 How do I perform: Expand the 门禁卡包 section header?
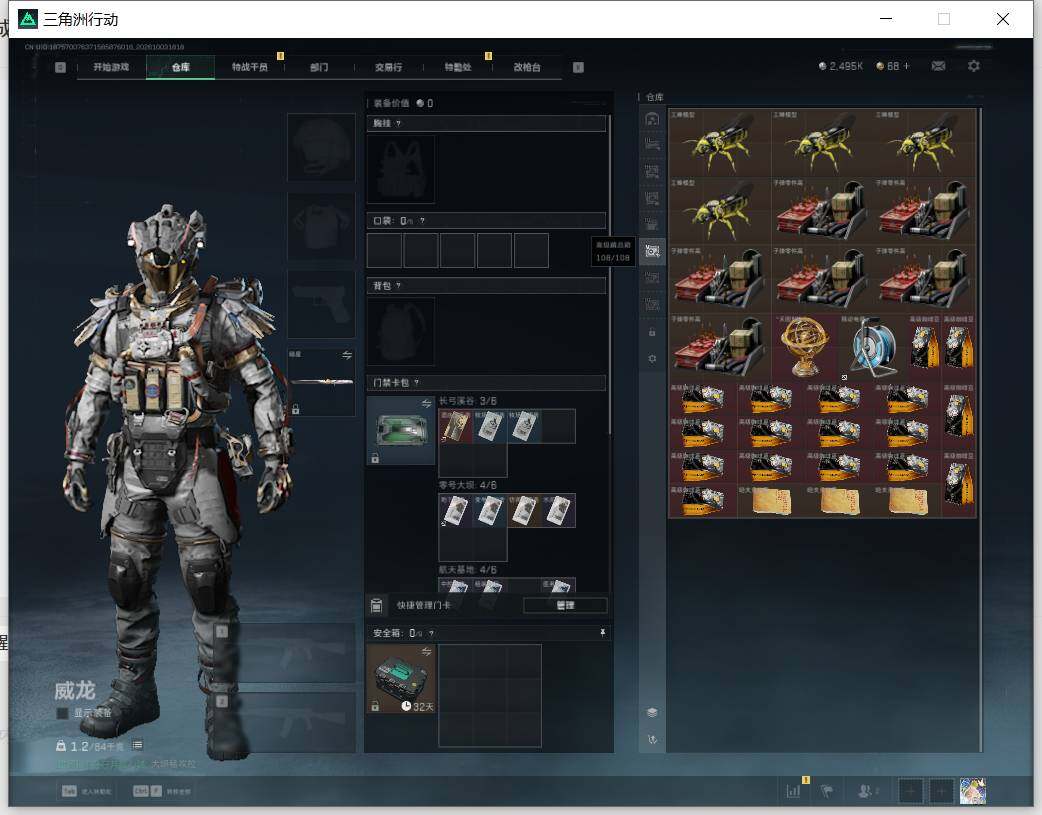coord(486,382)
